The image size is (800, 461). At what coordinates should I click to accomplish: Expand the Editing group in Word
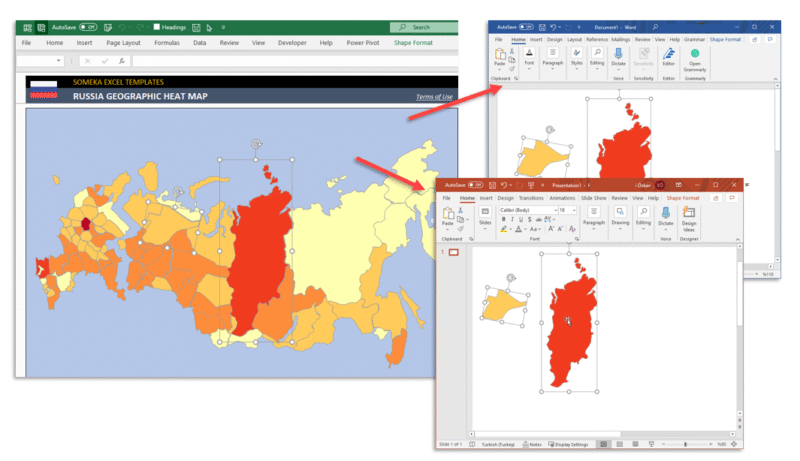point(597,57)
